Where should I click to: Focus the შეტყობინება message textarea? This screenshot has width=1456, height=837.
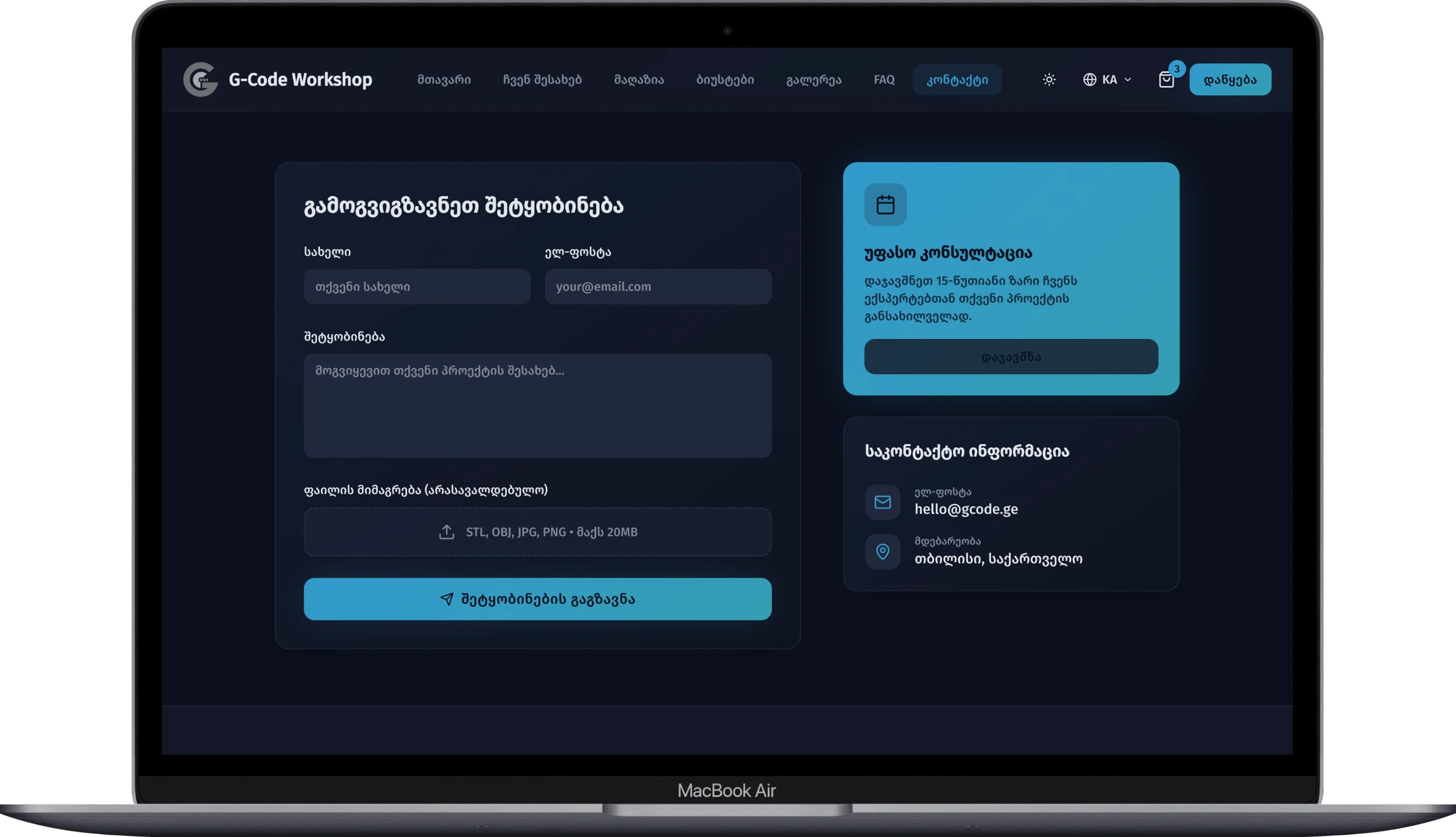[x=537, y=405]
